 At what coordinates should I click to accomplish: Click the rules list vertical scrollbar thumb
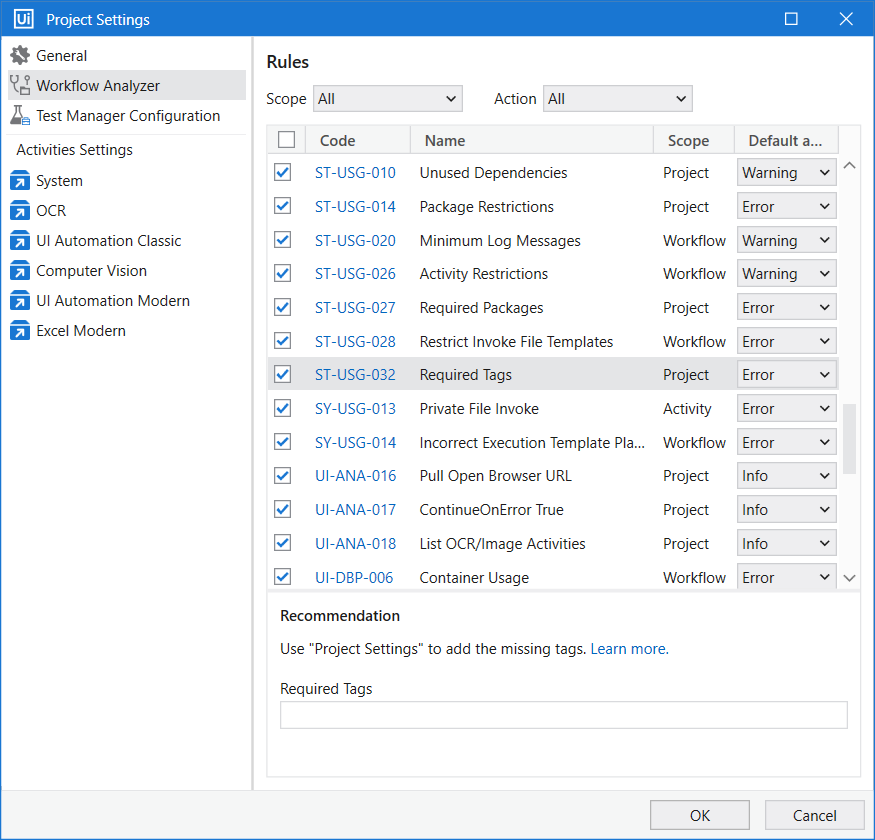click(849, 438)
